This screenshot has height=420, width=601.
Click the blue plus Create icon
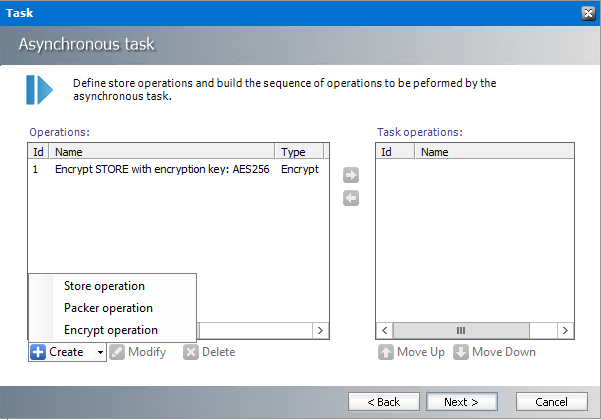[x=38, y=352]
